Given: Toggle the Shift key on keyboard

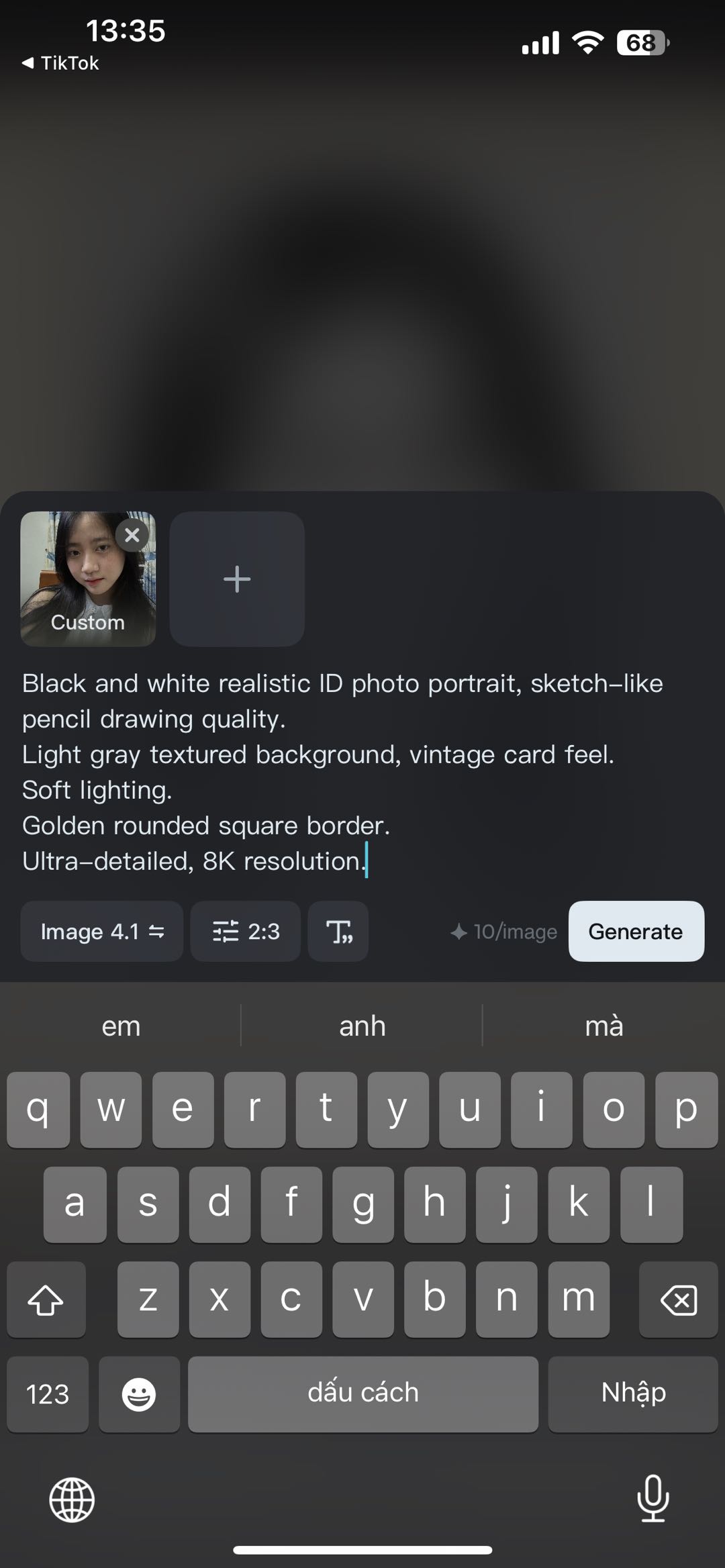Looking at the screenshot, I should point(46,1300).
